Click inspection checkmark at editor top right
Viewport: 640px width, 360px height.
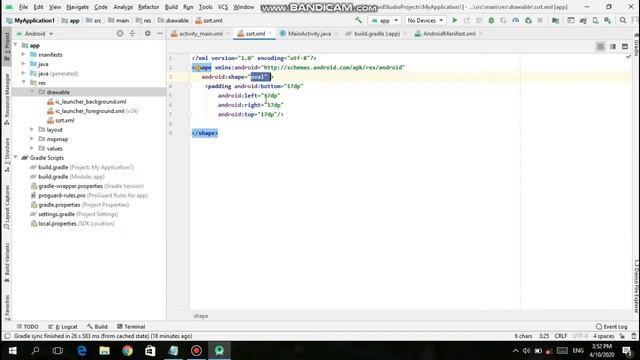click(628, 57)
